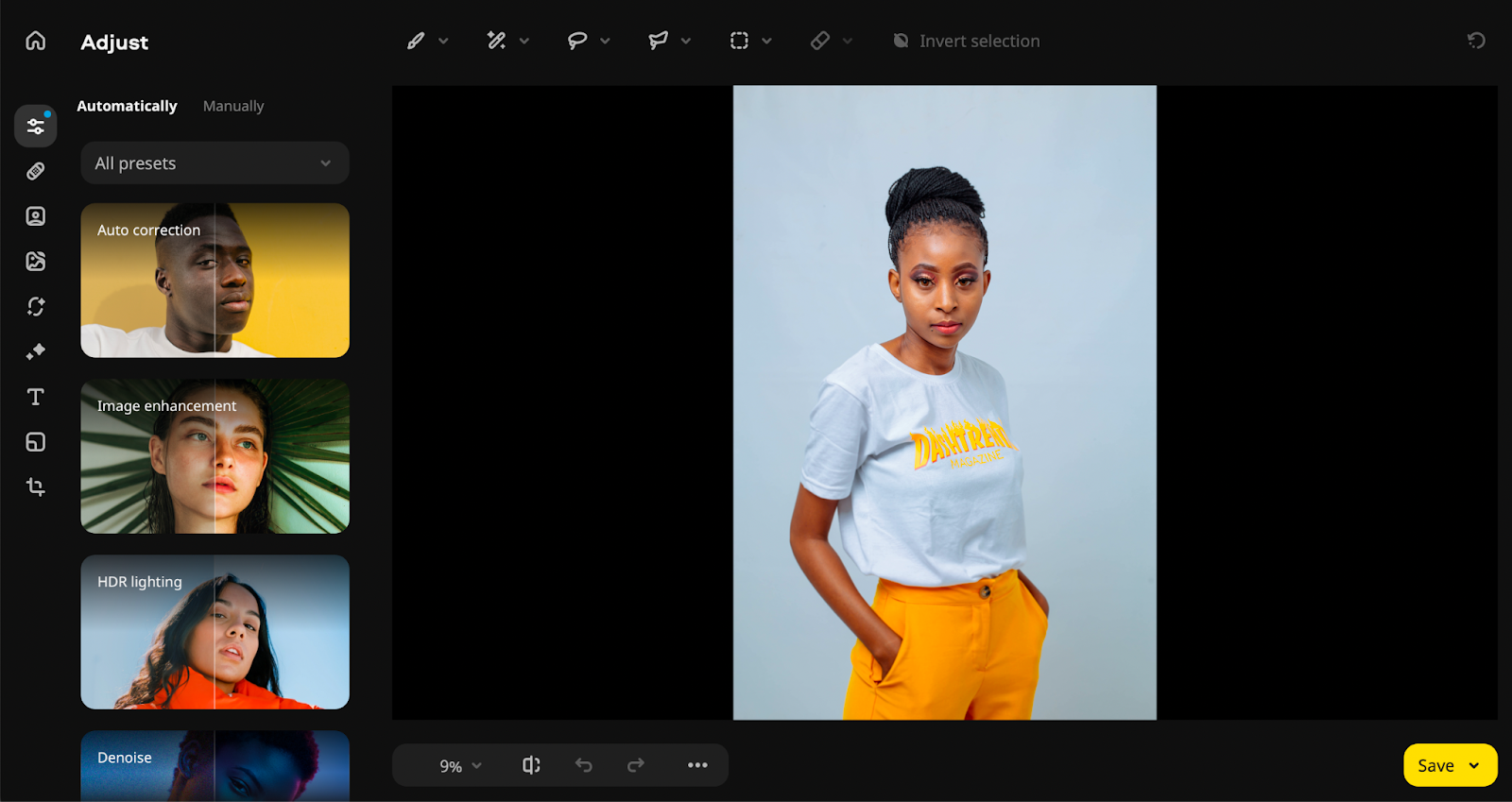Viewport: 1512px width, 802px height.
Task: Expand brush tool options chevron
Action: coord(443,41)
